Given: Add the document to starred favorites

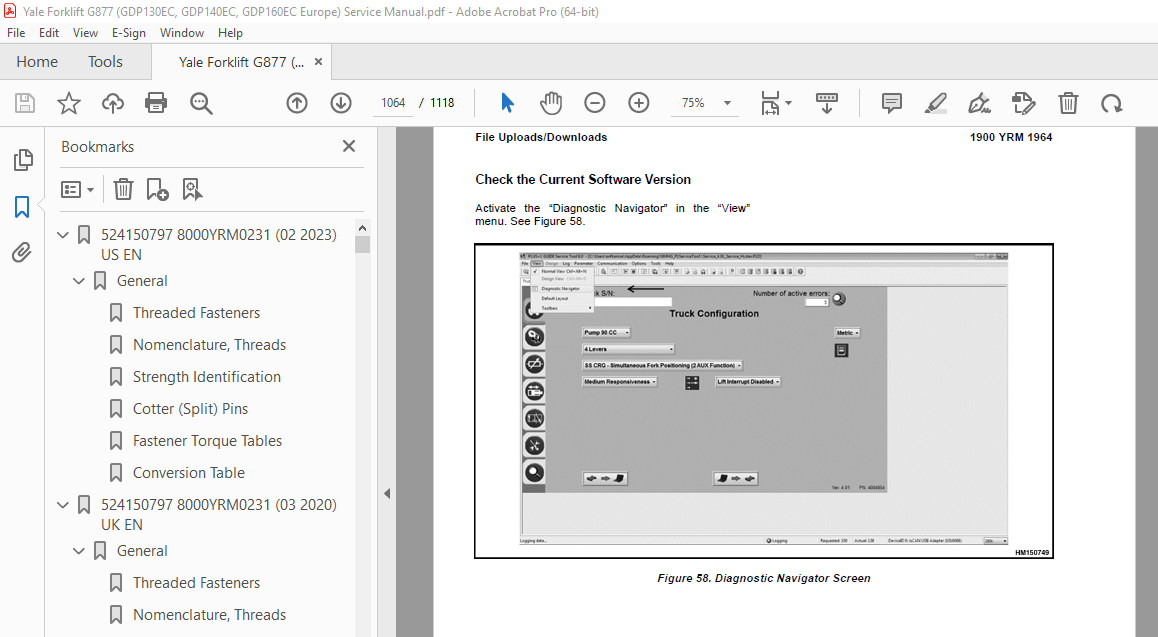Looking at the screenshot, I should click(x=69, y=103).
